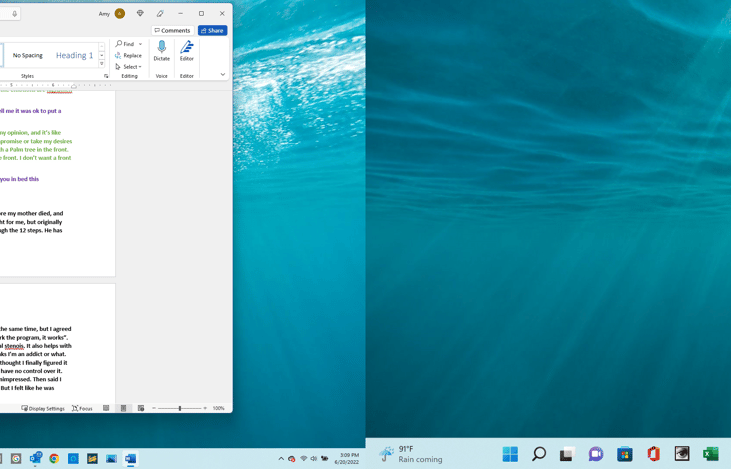Apply the Heading 1 style
731x469 pixels.
click(74, 55)
